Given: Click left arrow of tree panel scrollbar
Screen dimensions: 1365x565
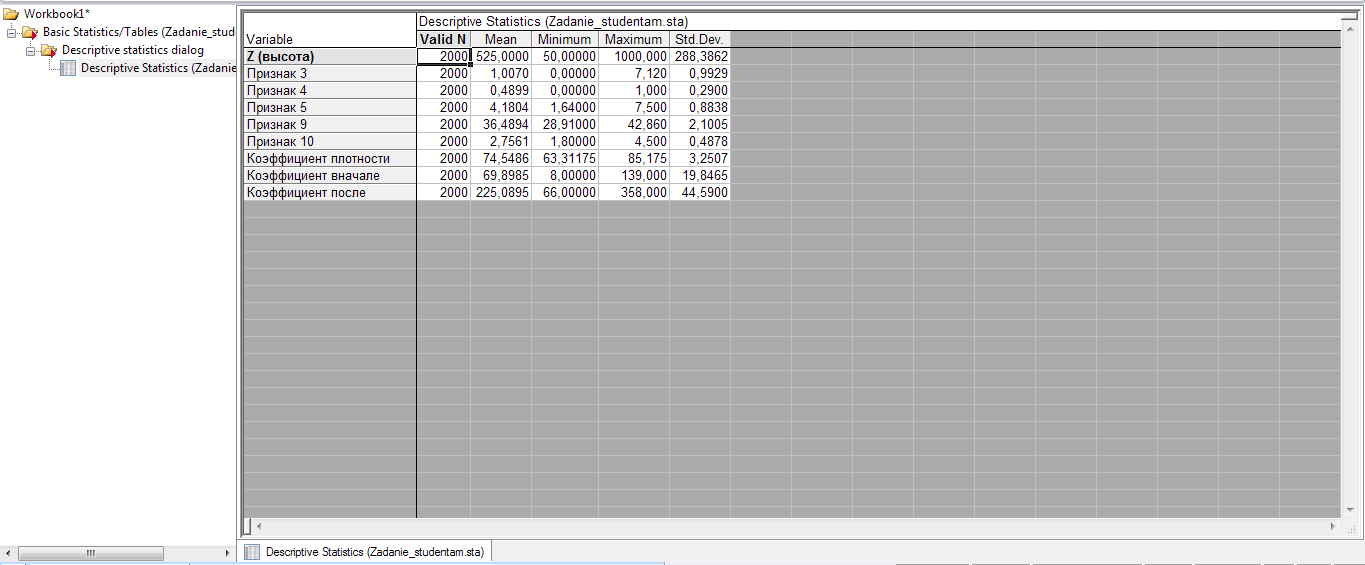Looking at the screenshot, I should point(9,553).
